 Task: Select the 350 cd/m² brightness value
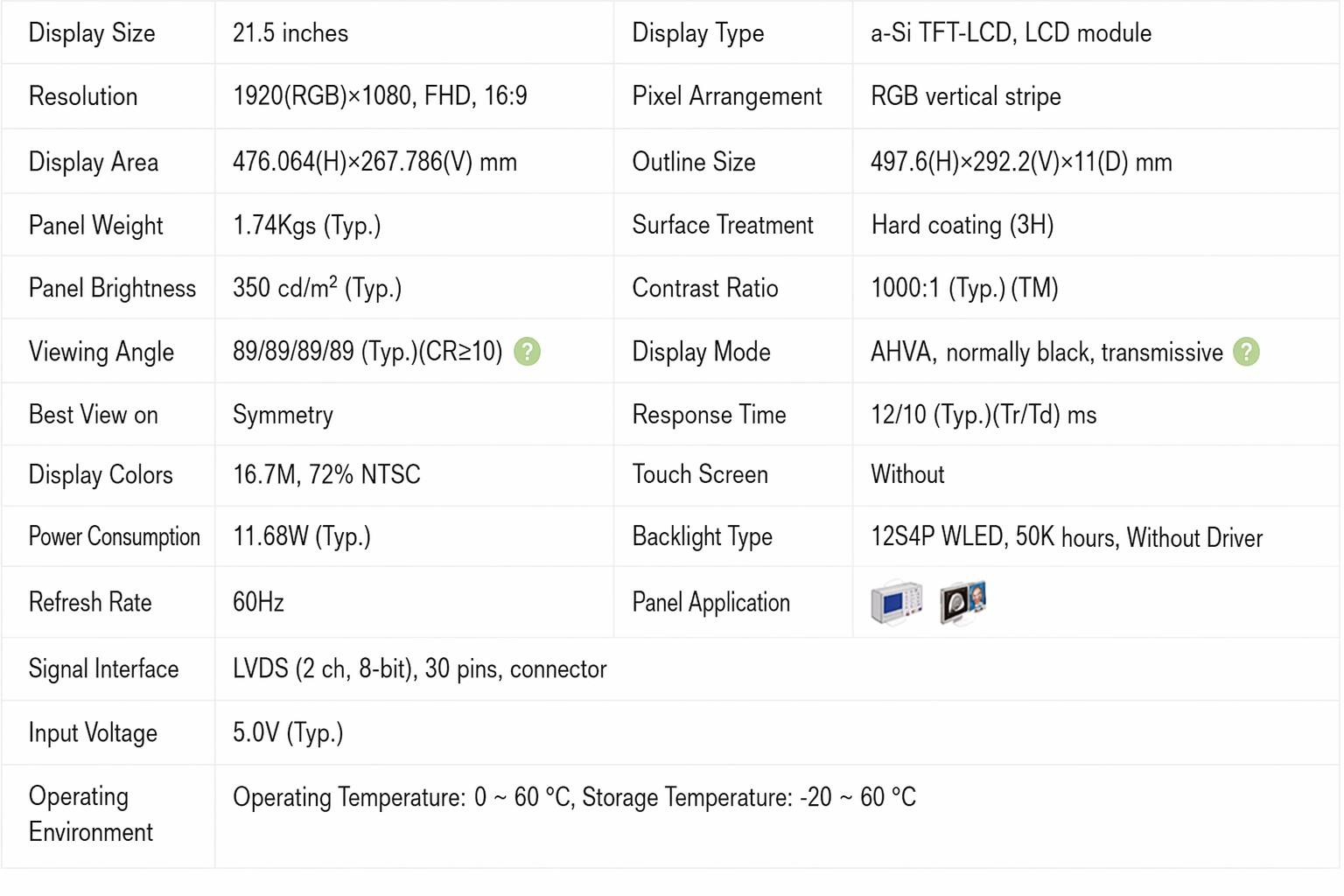pos(317,288)
